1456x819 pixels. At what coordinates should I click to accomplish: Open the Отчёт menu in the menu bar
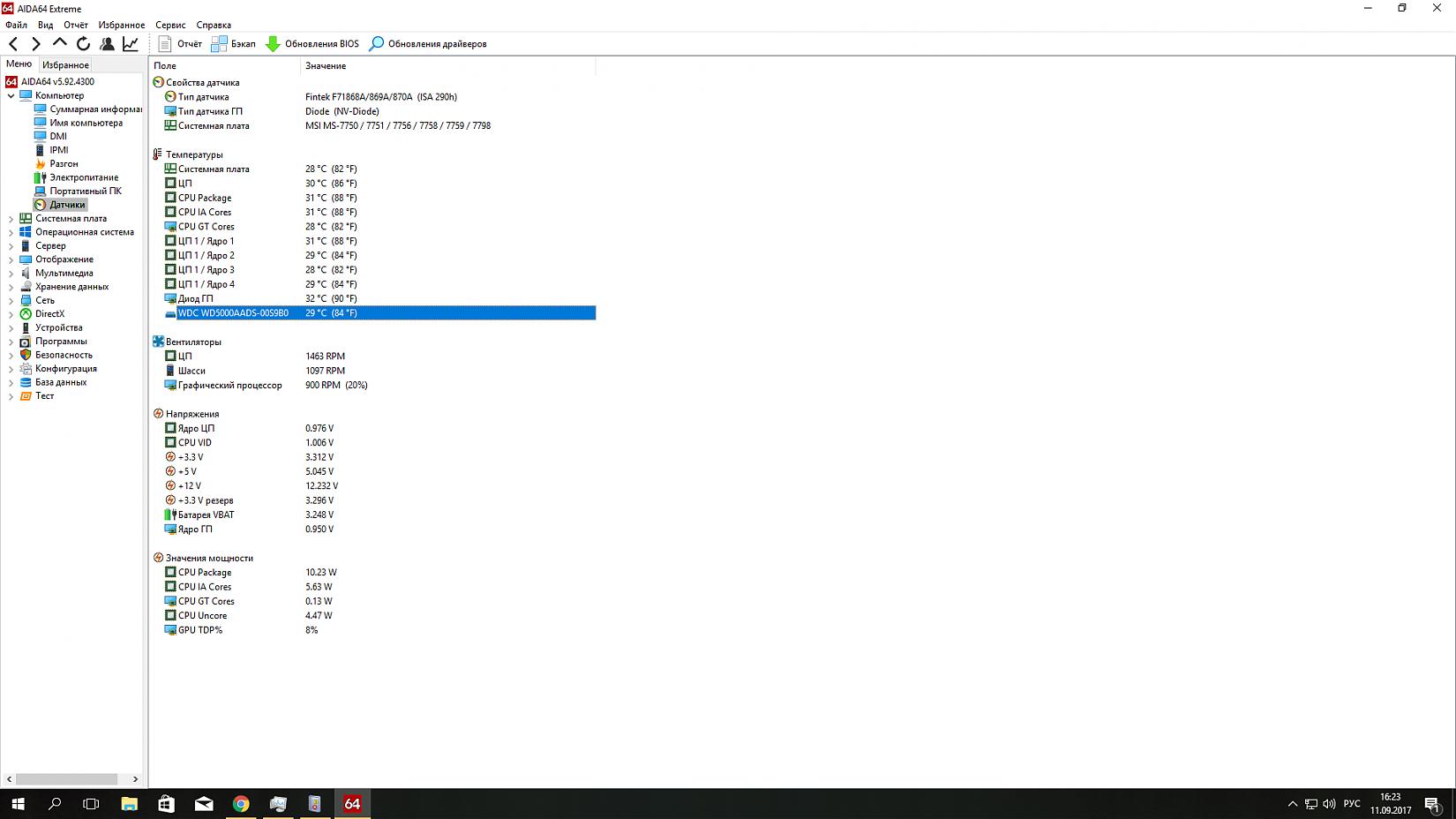(x=76, y=25)
